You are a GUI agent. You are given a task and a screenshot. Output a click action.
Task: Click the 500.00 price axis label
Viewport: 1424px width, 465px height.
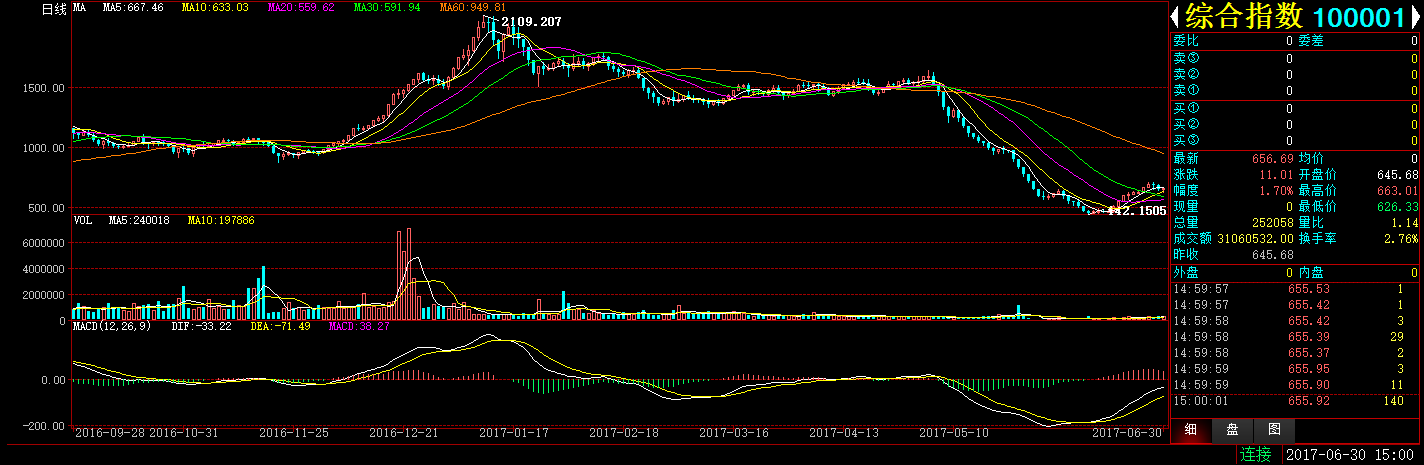click(x=48, y=208)
